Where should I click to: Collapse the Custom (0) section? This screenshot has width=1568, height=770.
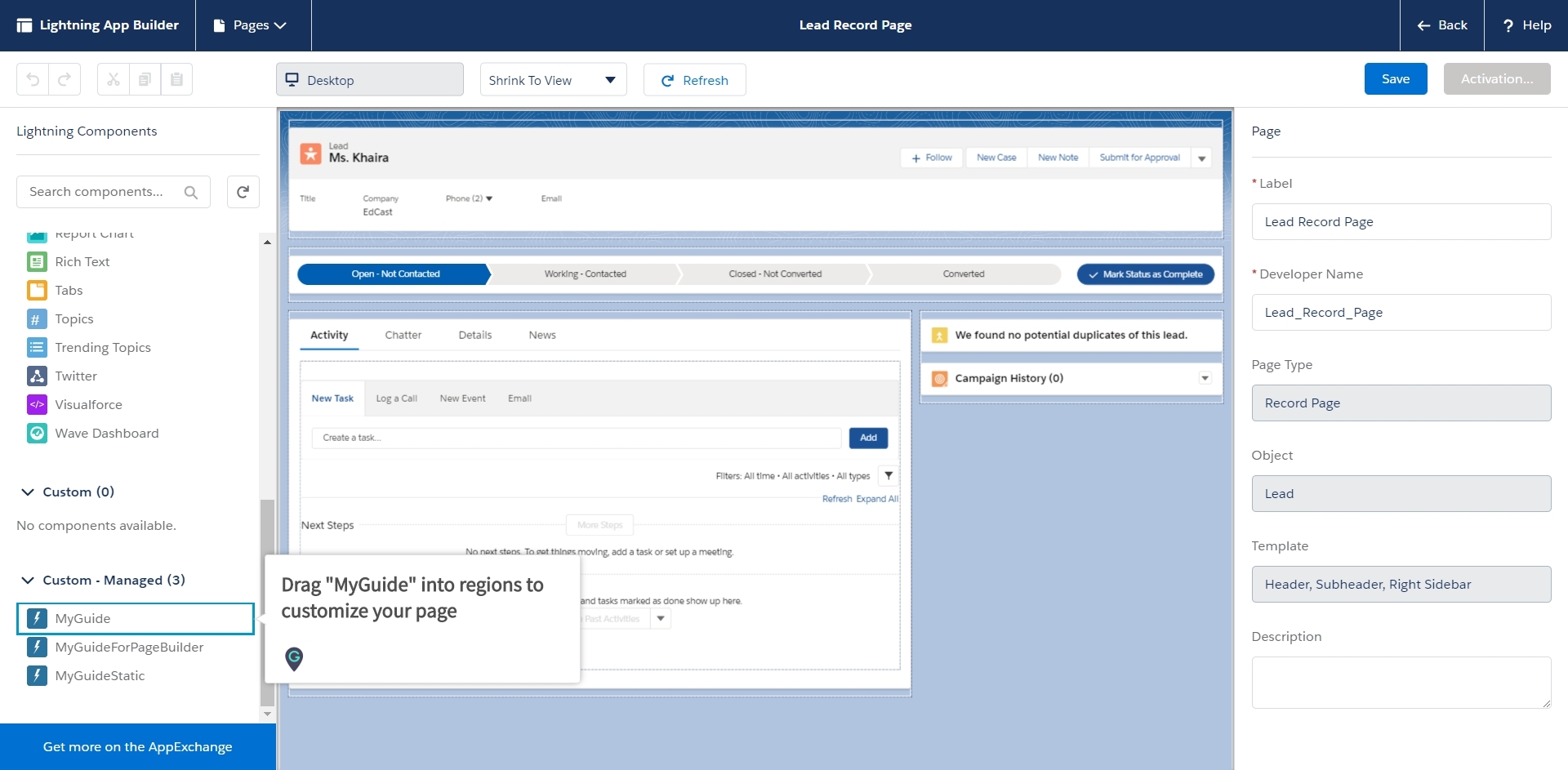(x=28, y=492)
